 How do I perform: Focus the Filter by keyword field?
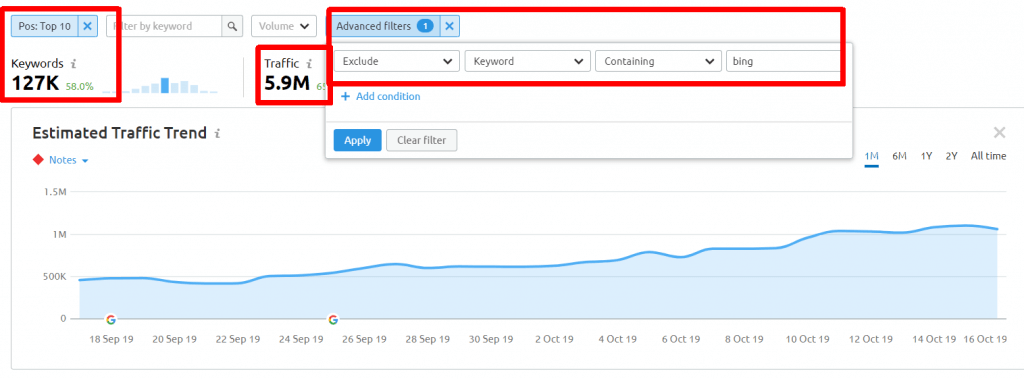(x=164, y=26)
